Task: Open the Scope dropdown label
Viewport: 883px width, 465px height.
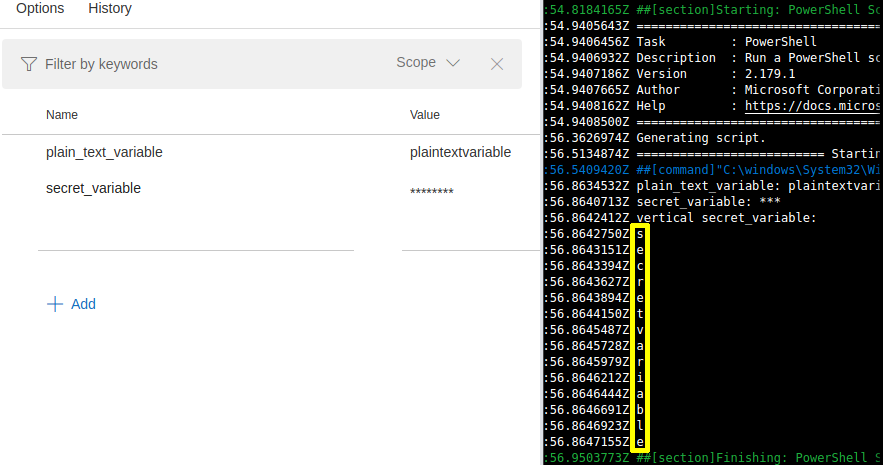Action: coord(416,63)
